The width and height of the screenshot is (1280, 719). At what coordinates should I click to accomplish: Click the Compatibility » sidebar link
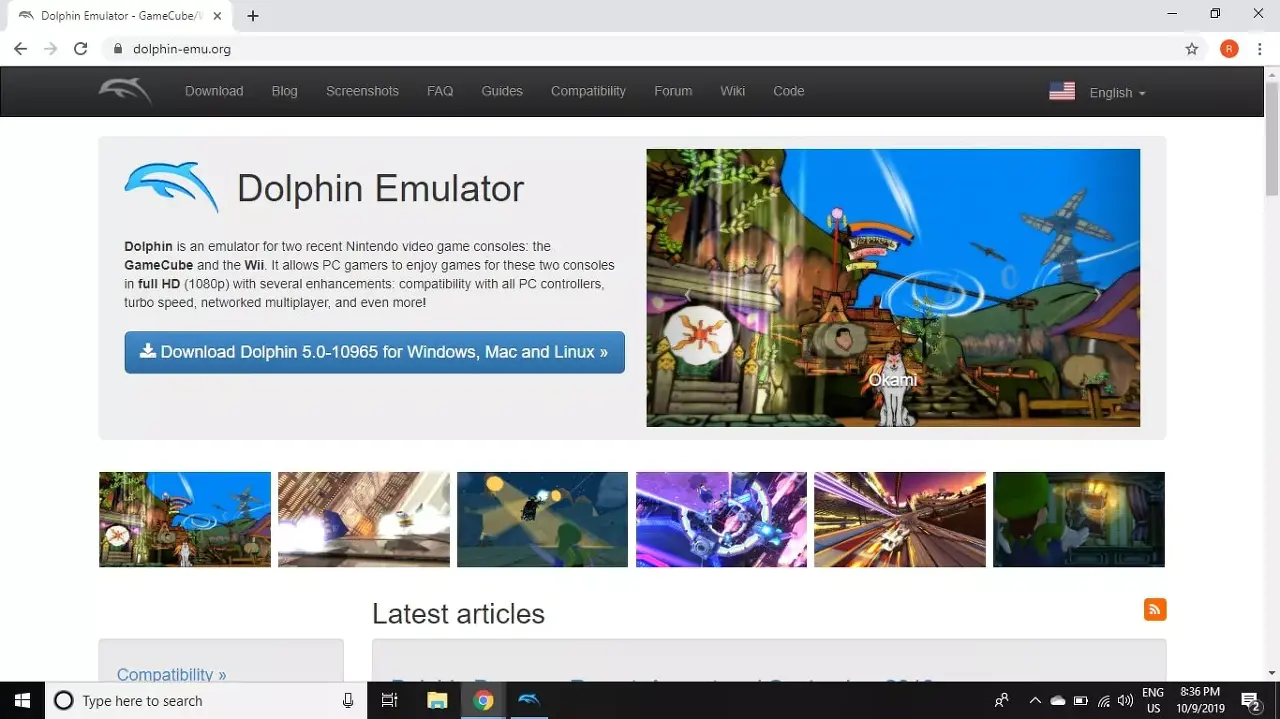pos(172,674)
